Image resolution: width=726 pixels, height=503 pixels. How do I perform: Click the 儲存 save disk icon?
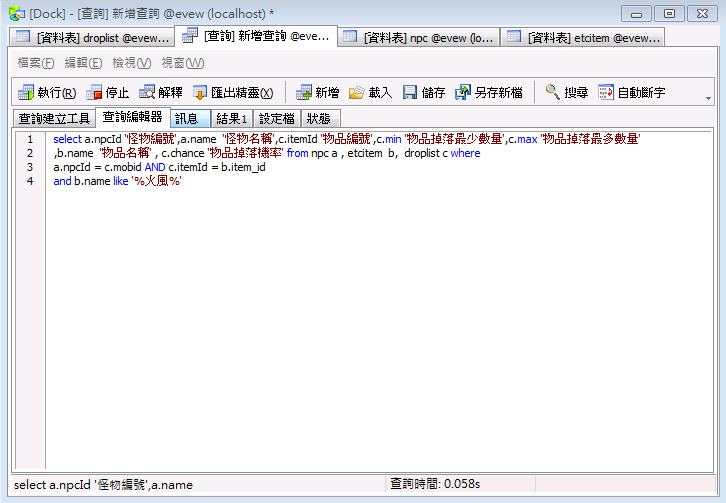pos(410,93)
